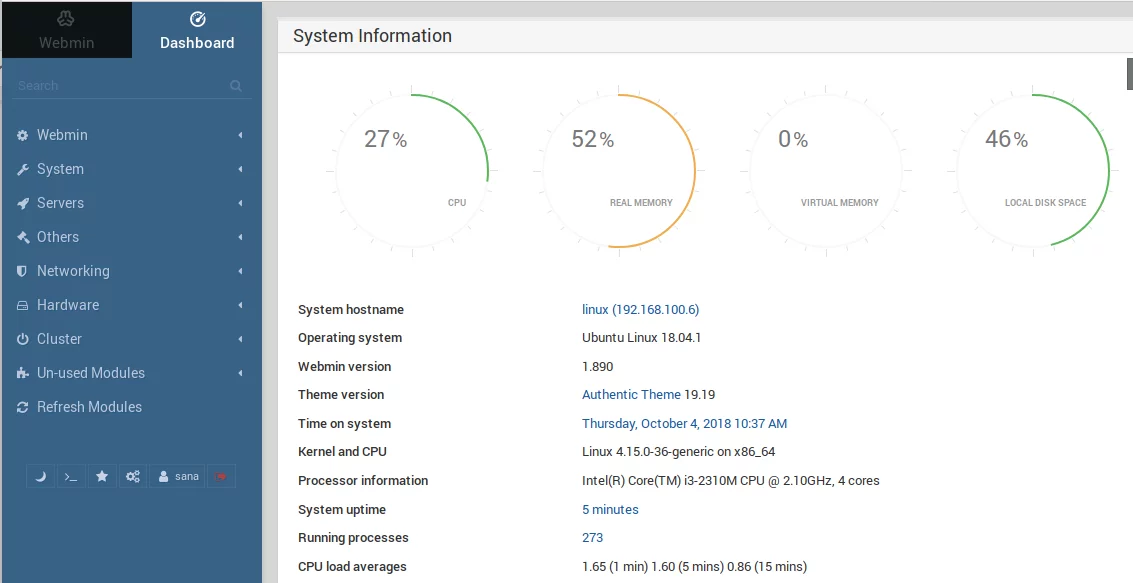Open the linux (192.168.100.6) hostname link
1133x583 pixels.
640,310
